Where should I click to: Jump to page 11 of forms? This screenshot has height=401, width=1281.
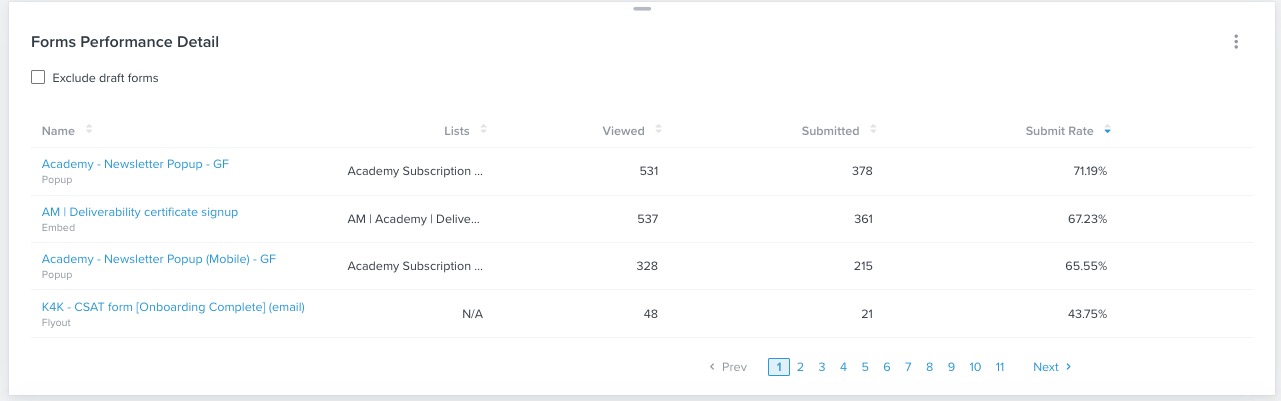point(999,367)
